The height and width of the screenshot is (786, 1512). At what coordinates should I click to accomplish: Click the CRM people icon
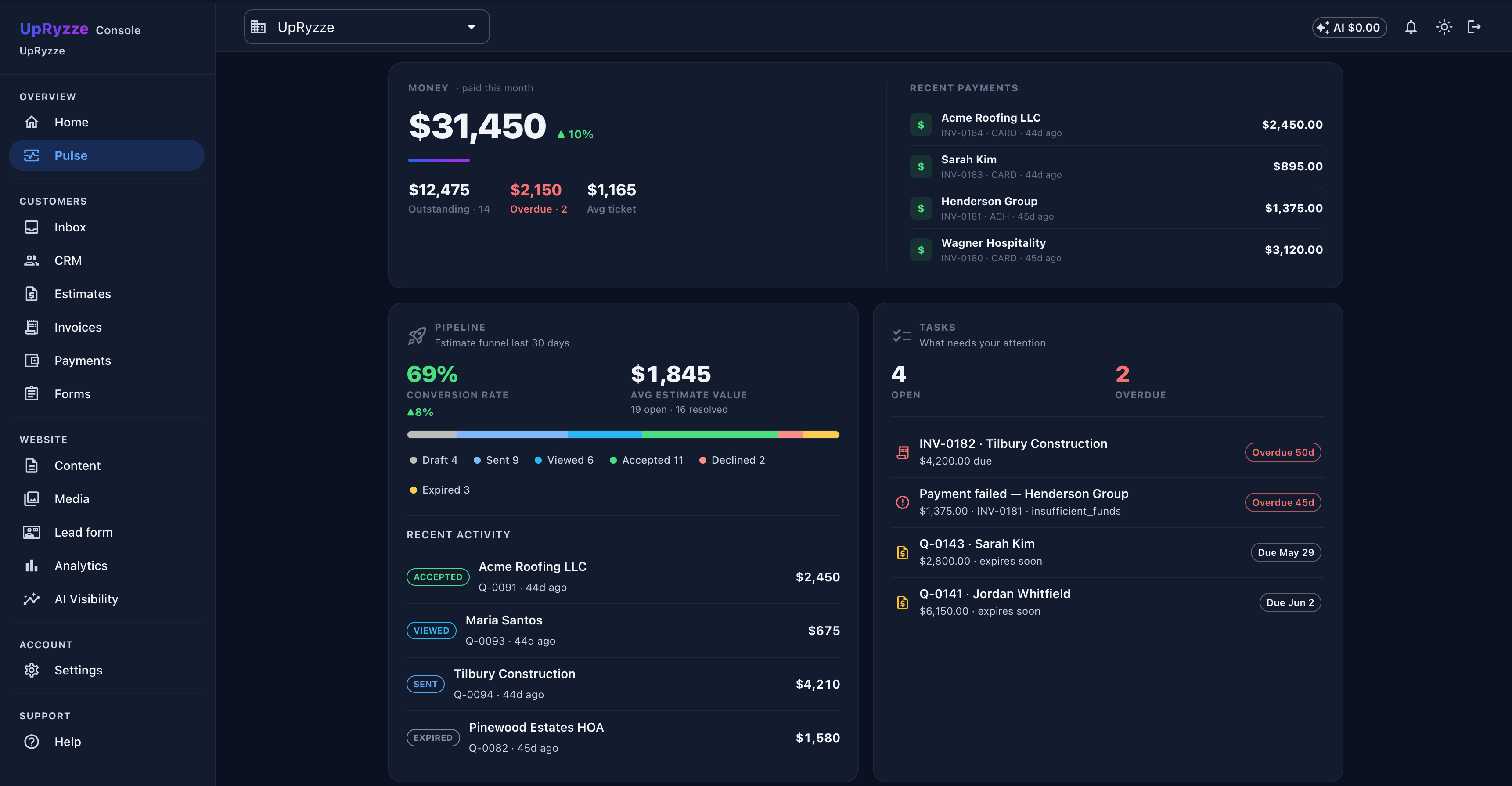tap(32, 261)
